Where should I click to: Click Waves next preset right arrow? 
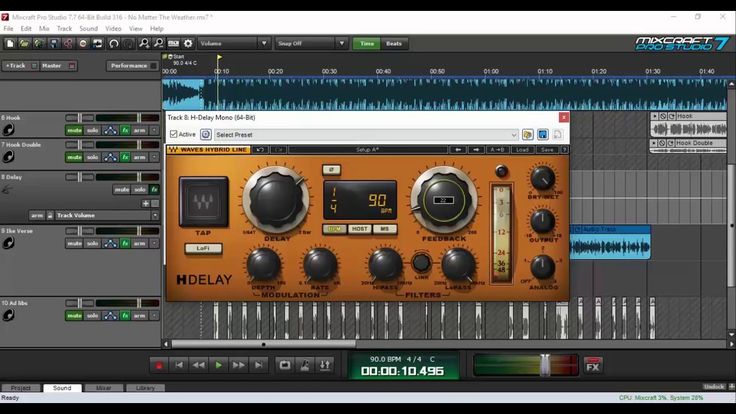pos(476,150)
